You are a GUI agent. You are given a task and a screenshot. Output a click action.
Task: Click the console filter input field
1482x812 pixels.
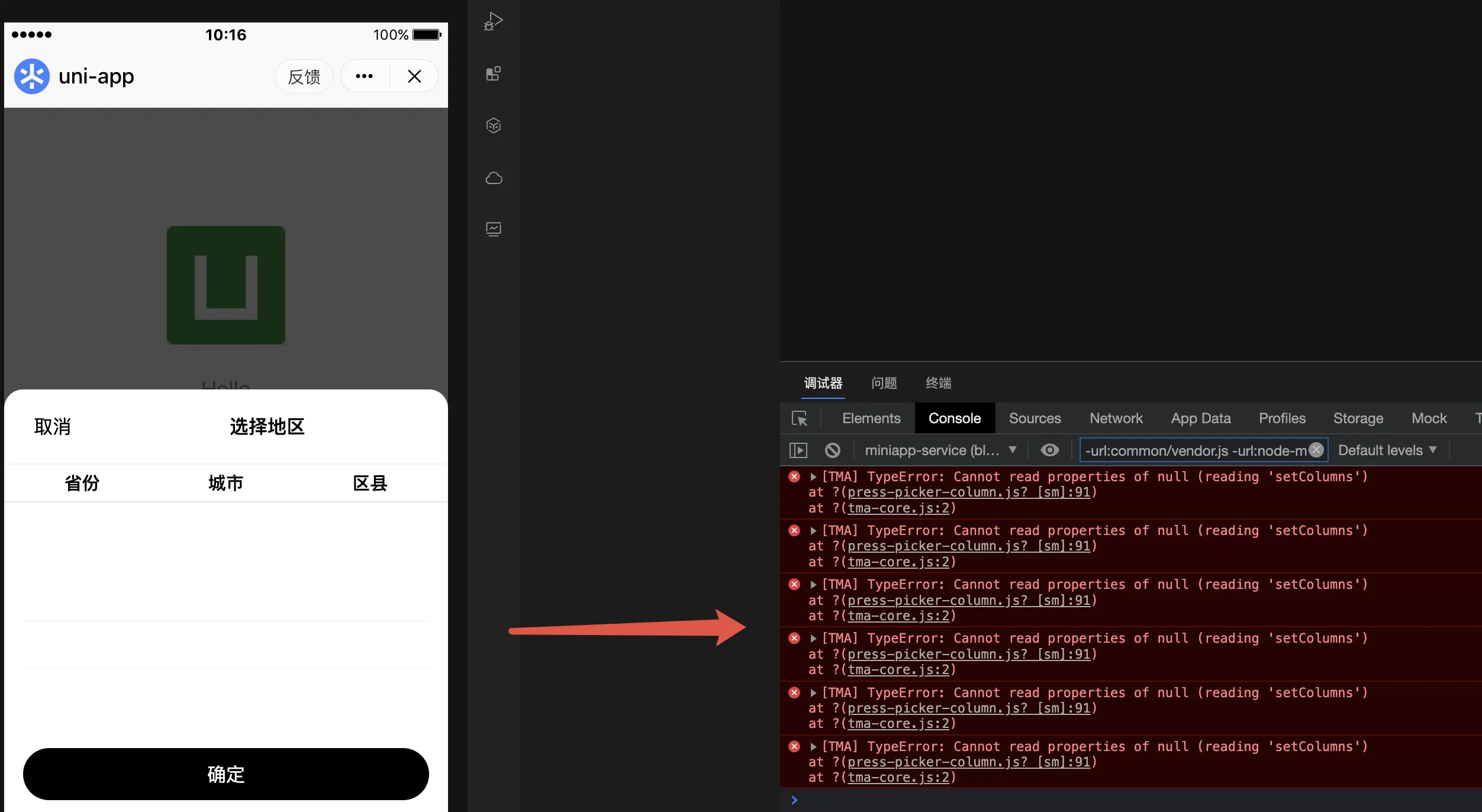click(1194, 450)
